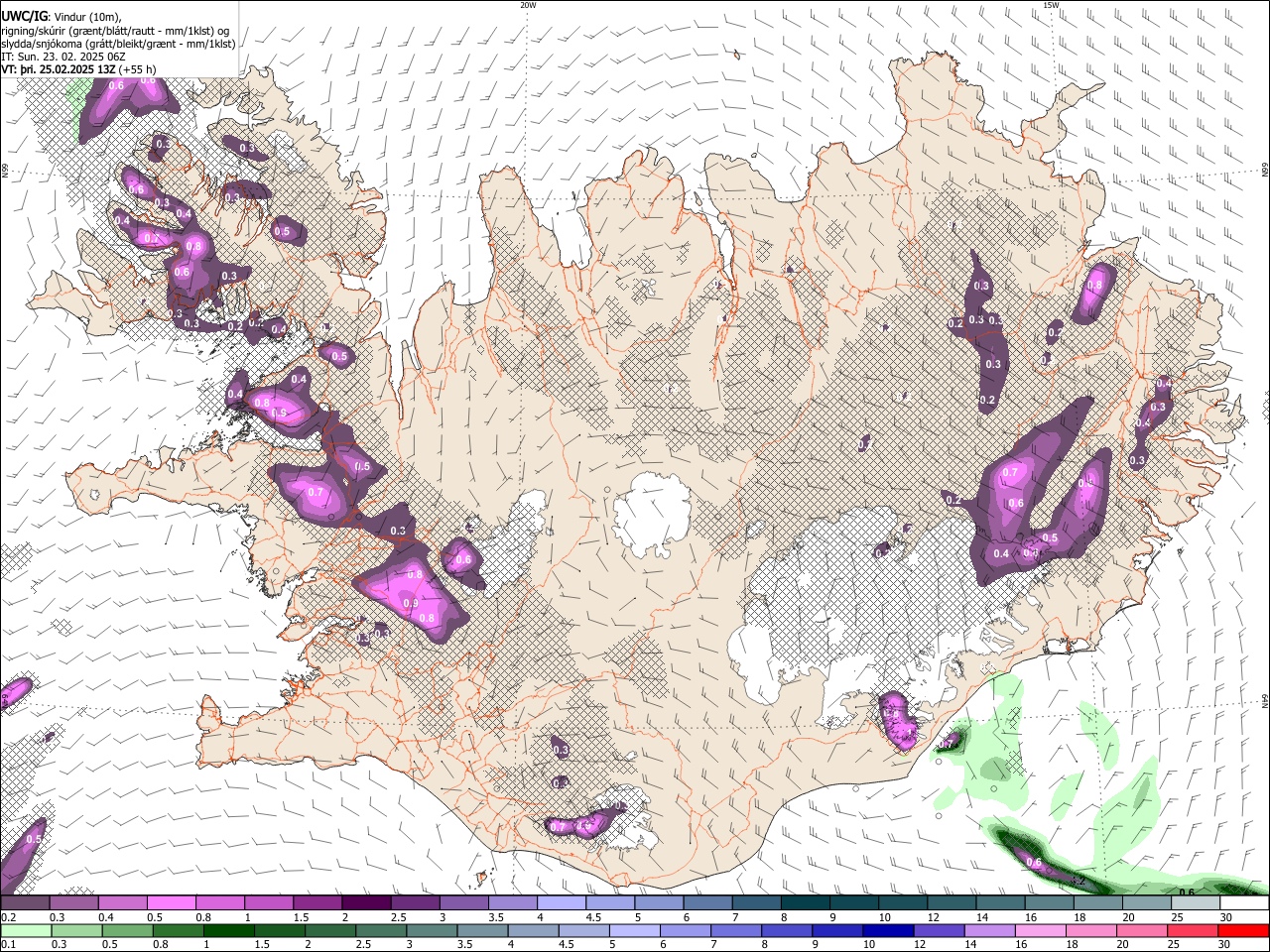Viewport: 1270px width, 952px height.
Task: Select the darkest purple 2 mm snow swatch
Action: (366, 903)
